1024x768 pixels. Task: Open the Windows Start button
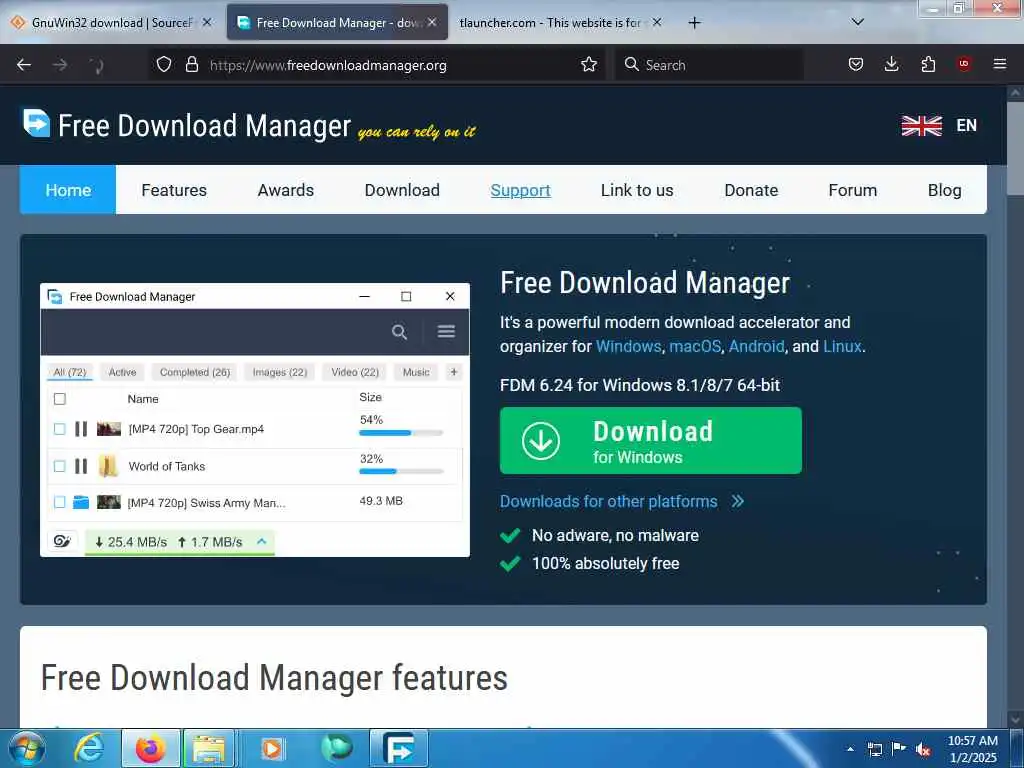(27, 748)
